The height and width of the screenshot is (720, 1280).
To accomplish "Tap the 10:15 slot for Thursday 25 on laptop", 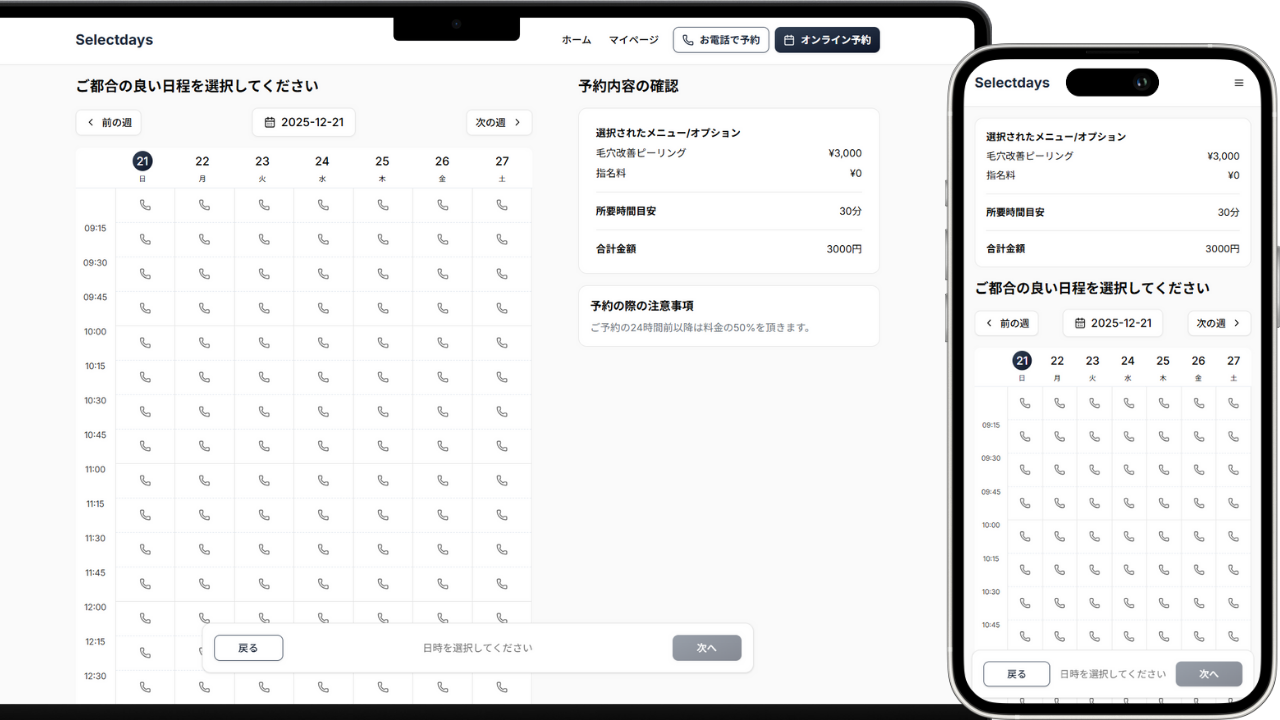I will coord(383,377).
